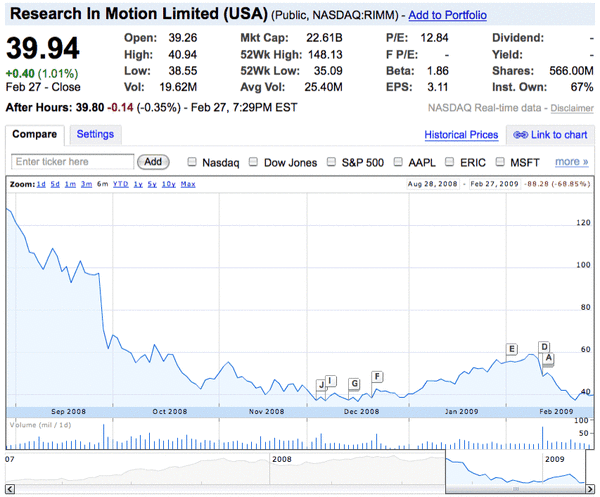Select the 6m zoom option

coord(103,184)
